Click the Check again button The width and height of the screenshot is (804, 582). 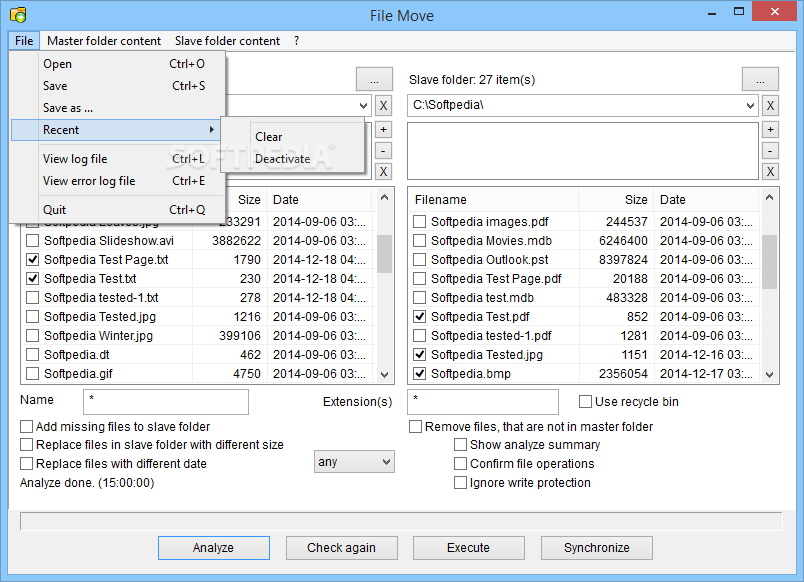tap(341, 548)
